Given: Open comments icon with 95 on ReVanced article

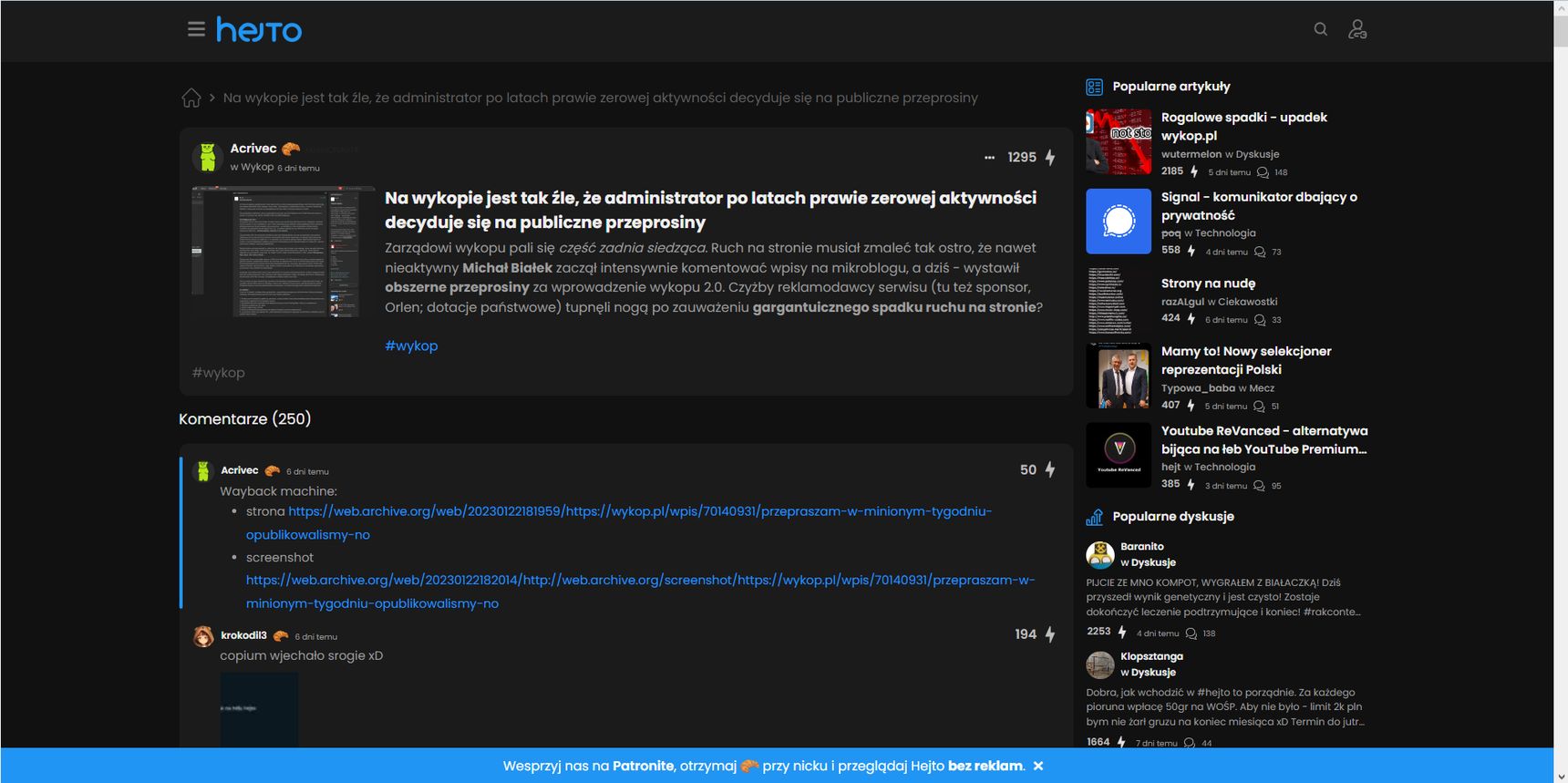Looking at the screenshot, I should 1259,486.
